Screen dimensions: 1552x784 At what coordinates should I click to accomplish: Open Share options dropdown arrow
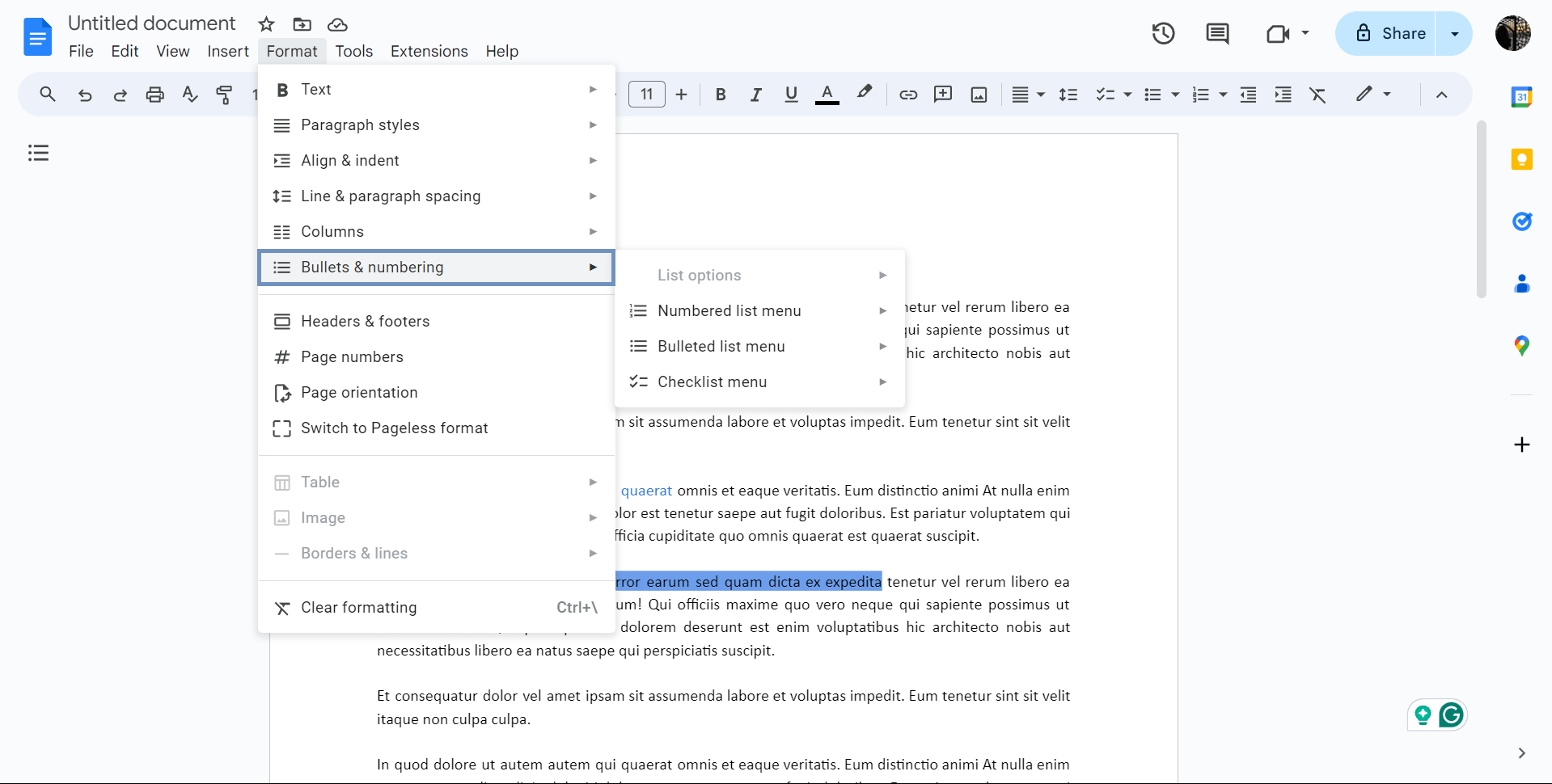(x=1454, y=34)
